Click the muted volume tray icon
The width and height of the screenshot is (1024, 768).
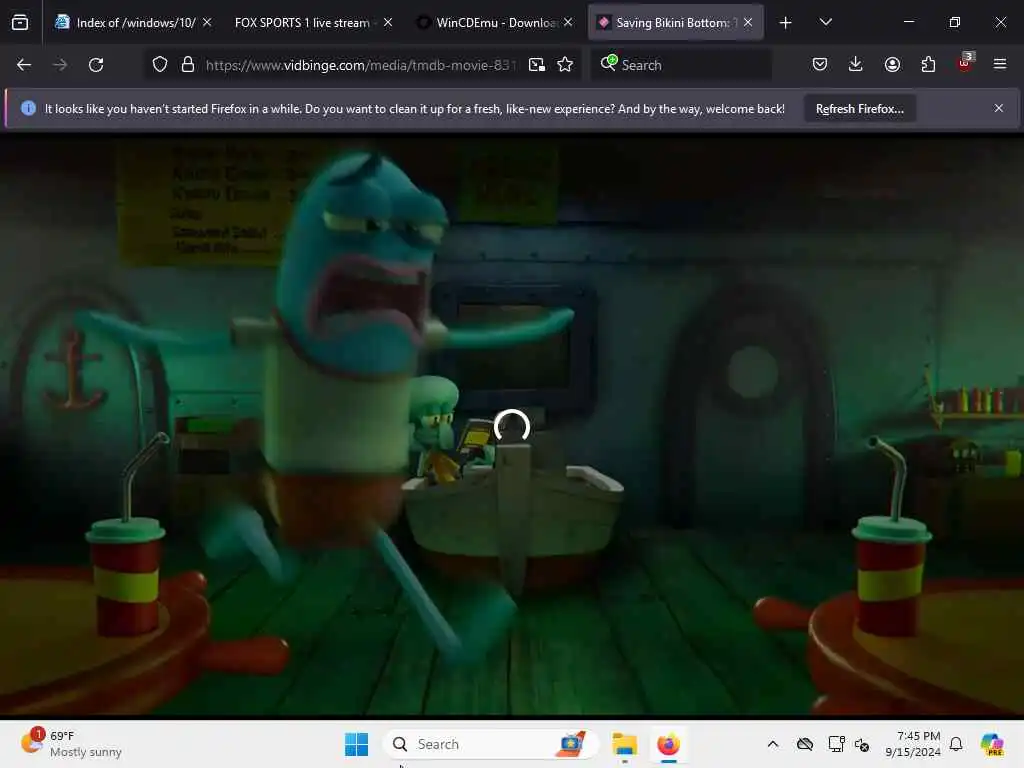click(862, 745)
